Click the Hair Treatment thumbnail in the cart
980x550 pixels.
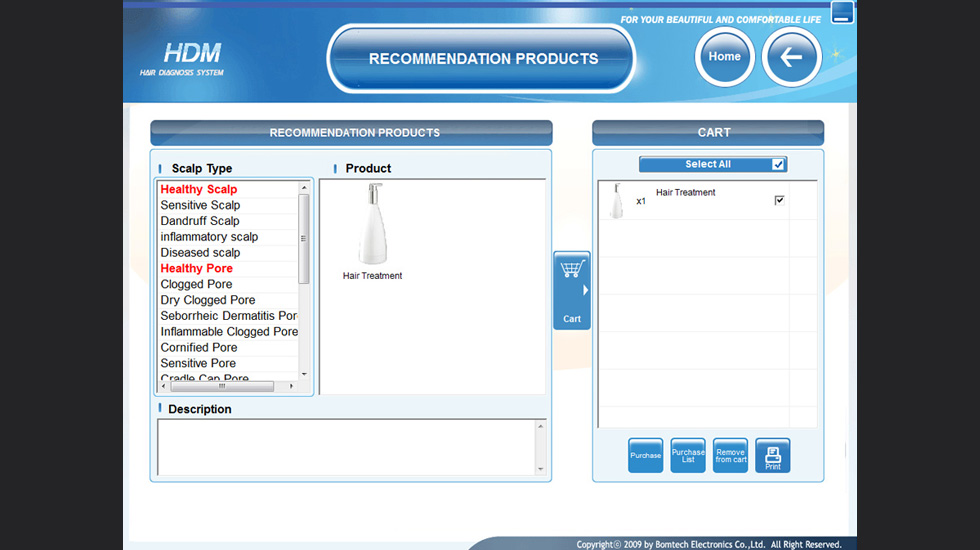click(616, 201)
